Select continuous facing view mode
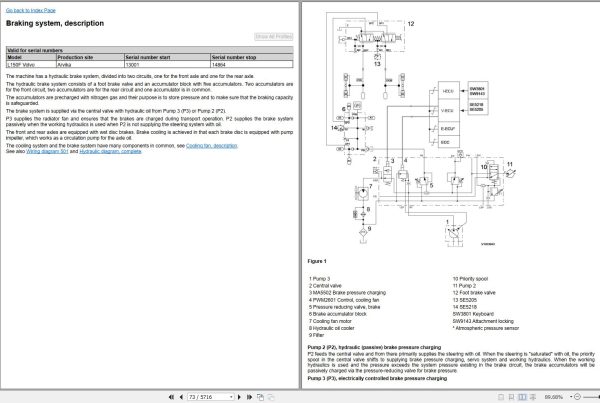 tap(533, 397)
